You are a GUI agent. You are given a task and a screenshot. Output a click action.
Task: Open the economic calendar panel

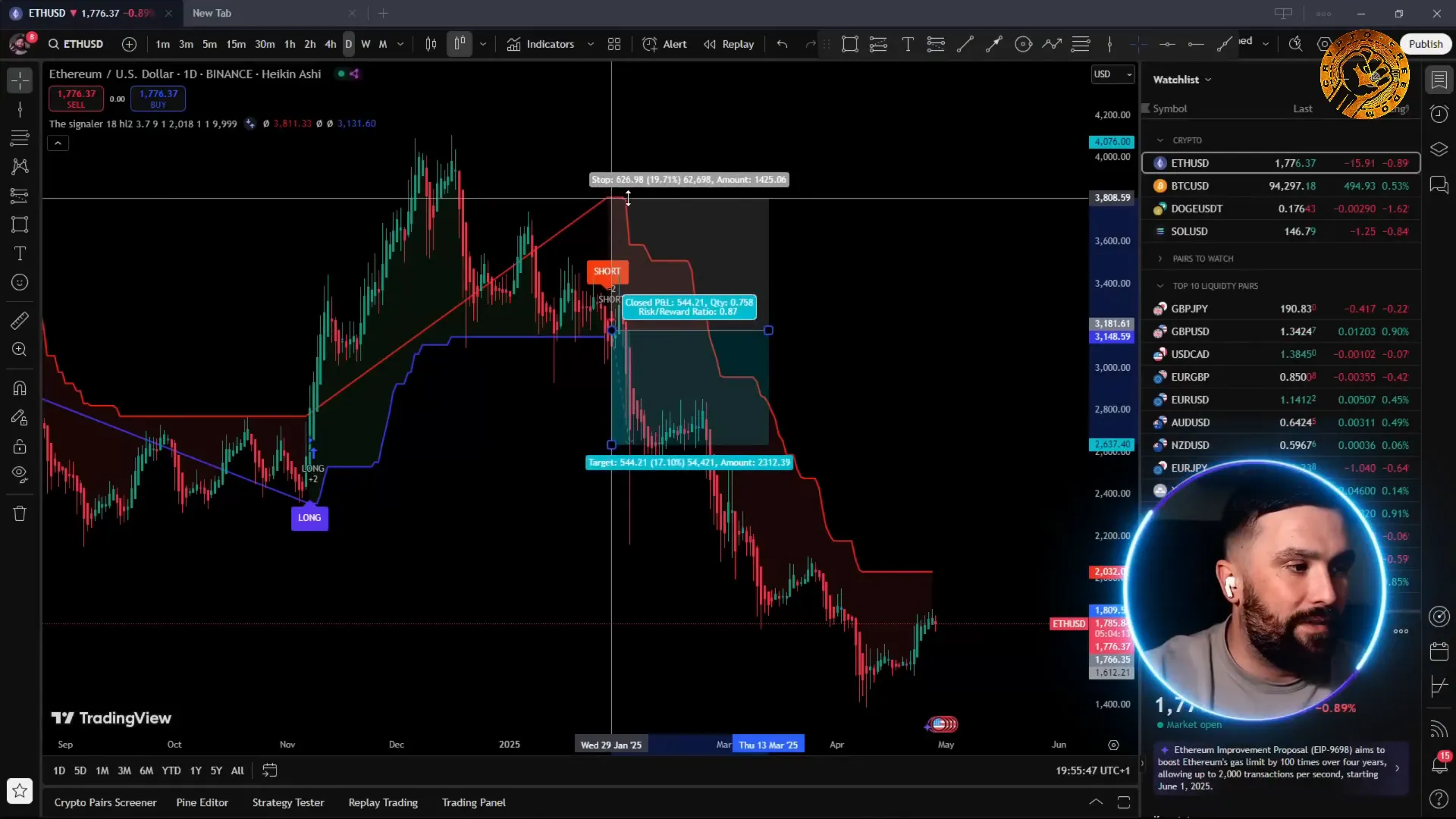tap(1439, 651)
